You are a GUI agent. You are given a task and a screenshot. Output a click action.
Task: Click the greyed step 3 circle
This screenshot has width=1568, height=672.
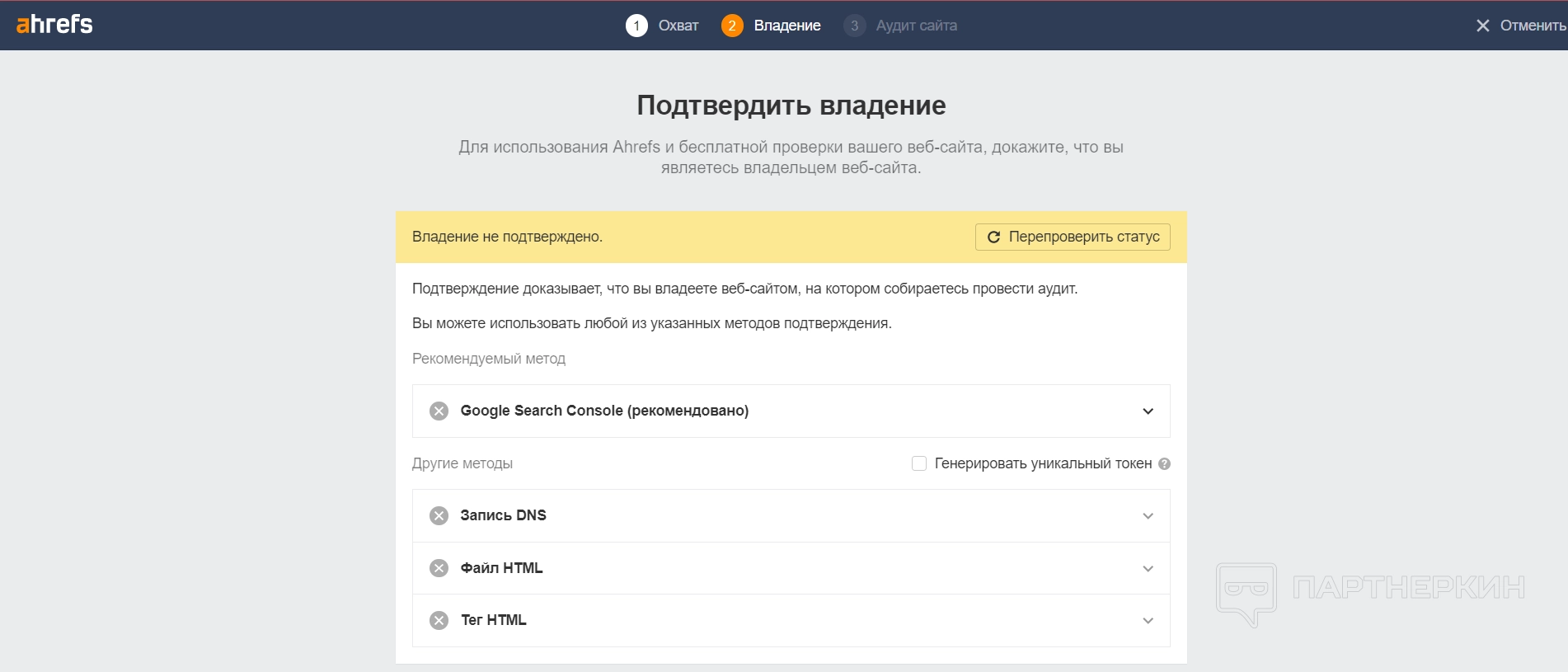tap(854, 26)
